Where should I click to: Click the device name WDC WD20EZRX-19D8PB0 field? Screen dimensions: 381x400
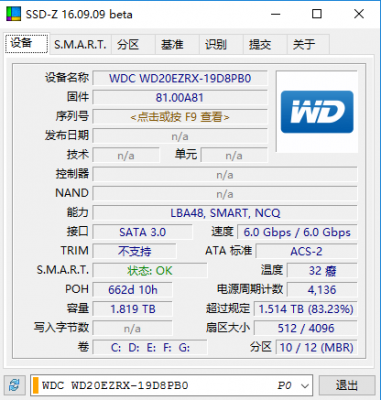click(180, 78)
